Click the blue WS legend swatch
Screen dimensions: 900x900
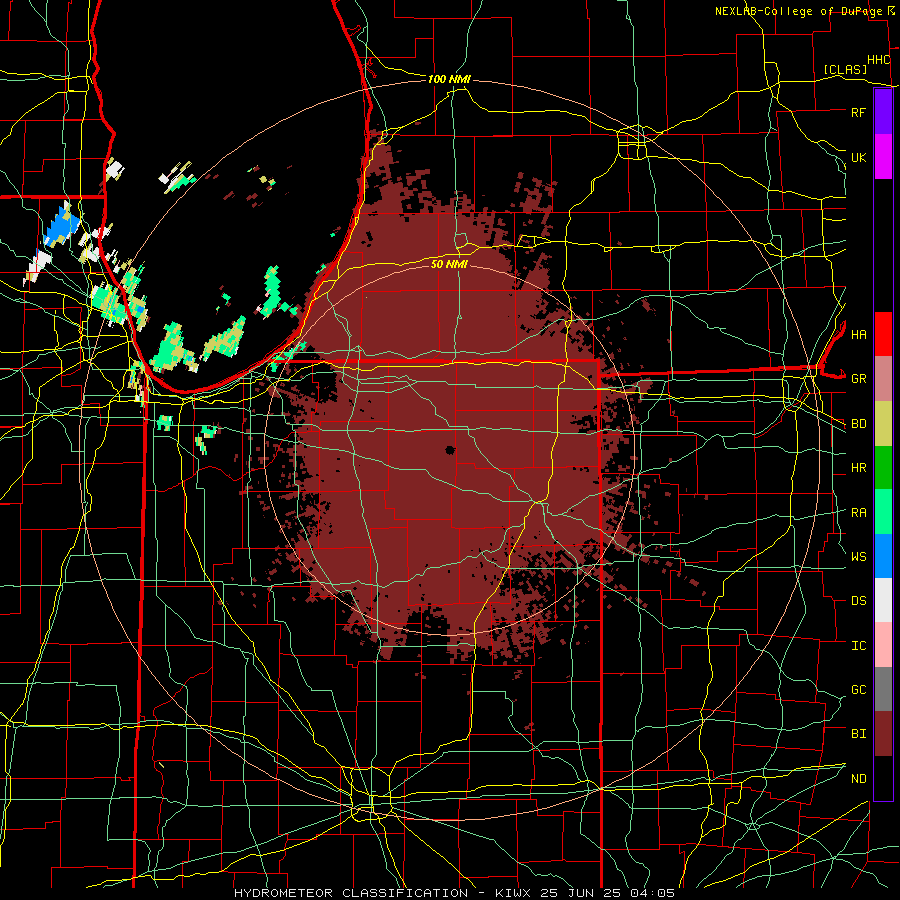883,556
